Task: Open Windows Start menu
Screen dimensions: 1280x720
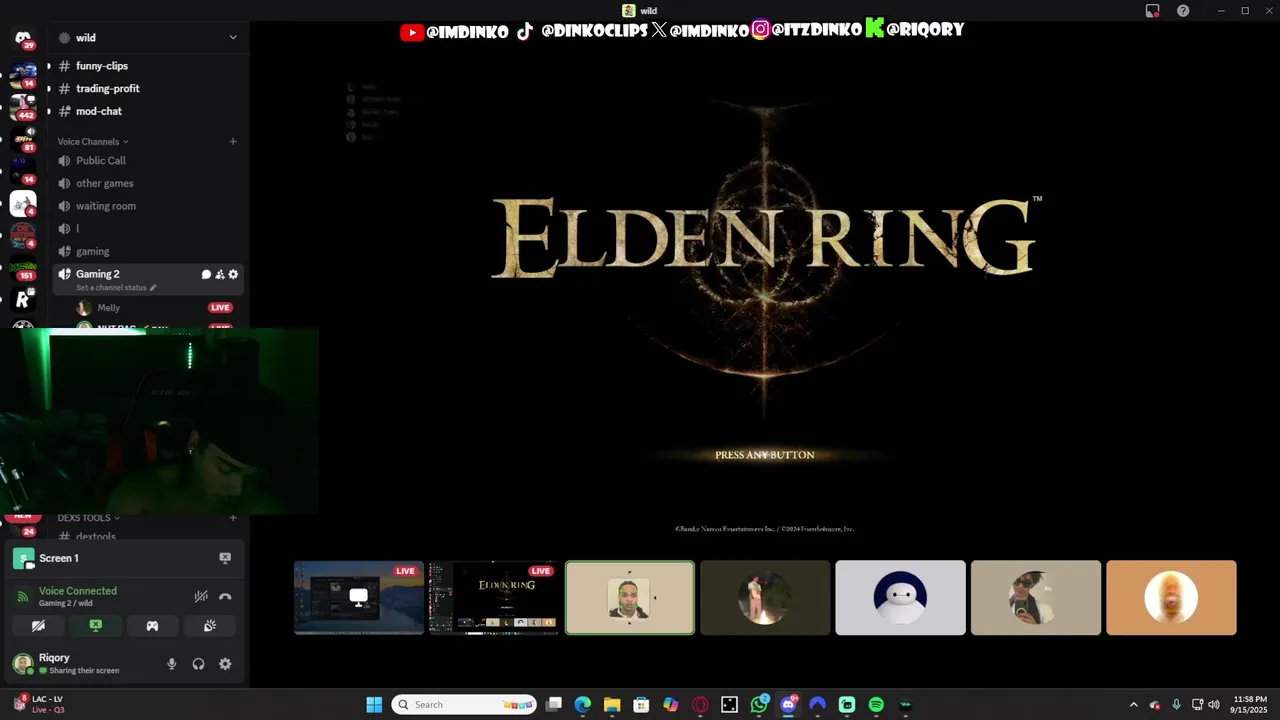Action: pyautogui.click(x=374, y=705)
